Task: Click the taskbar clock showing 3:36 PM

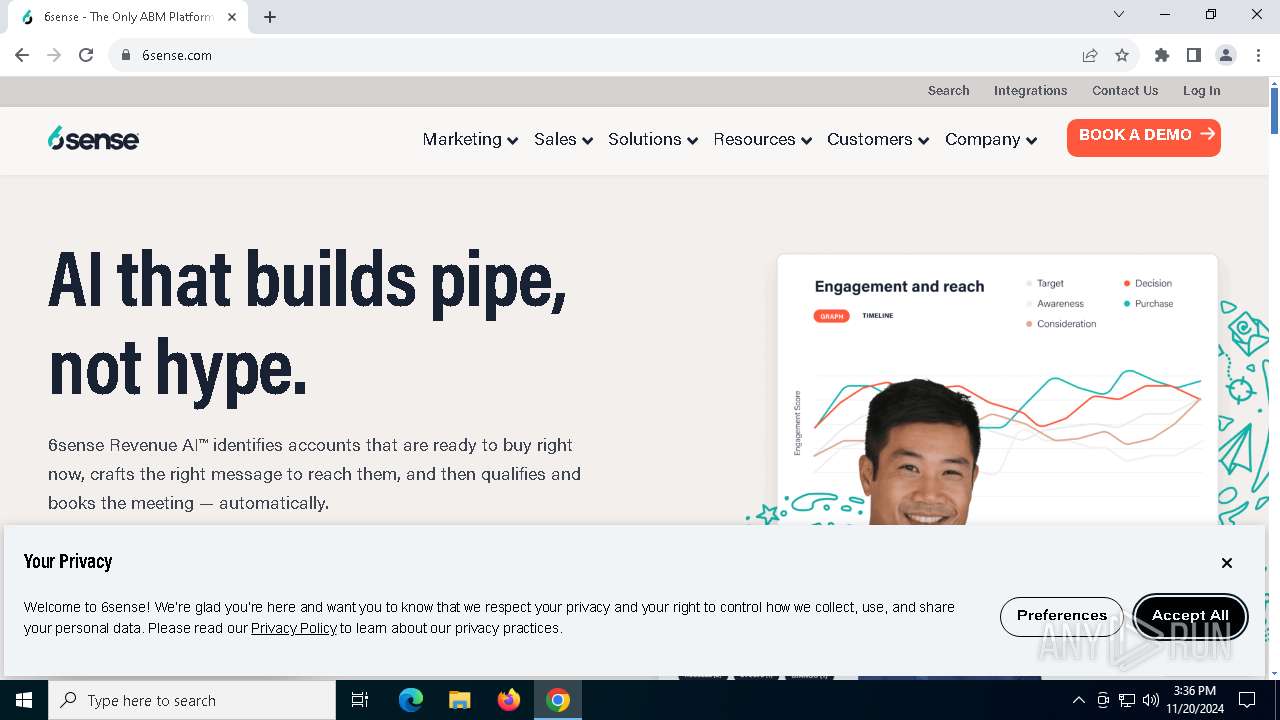Action: [x=1194, y=700]
